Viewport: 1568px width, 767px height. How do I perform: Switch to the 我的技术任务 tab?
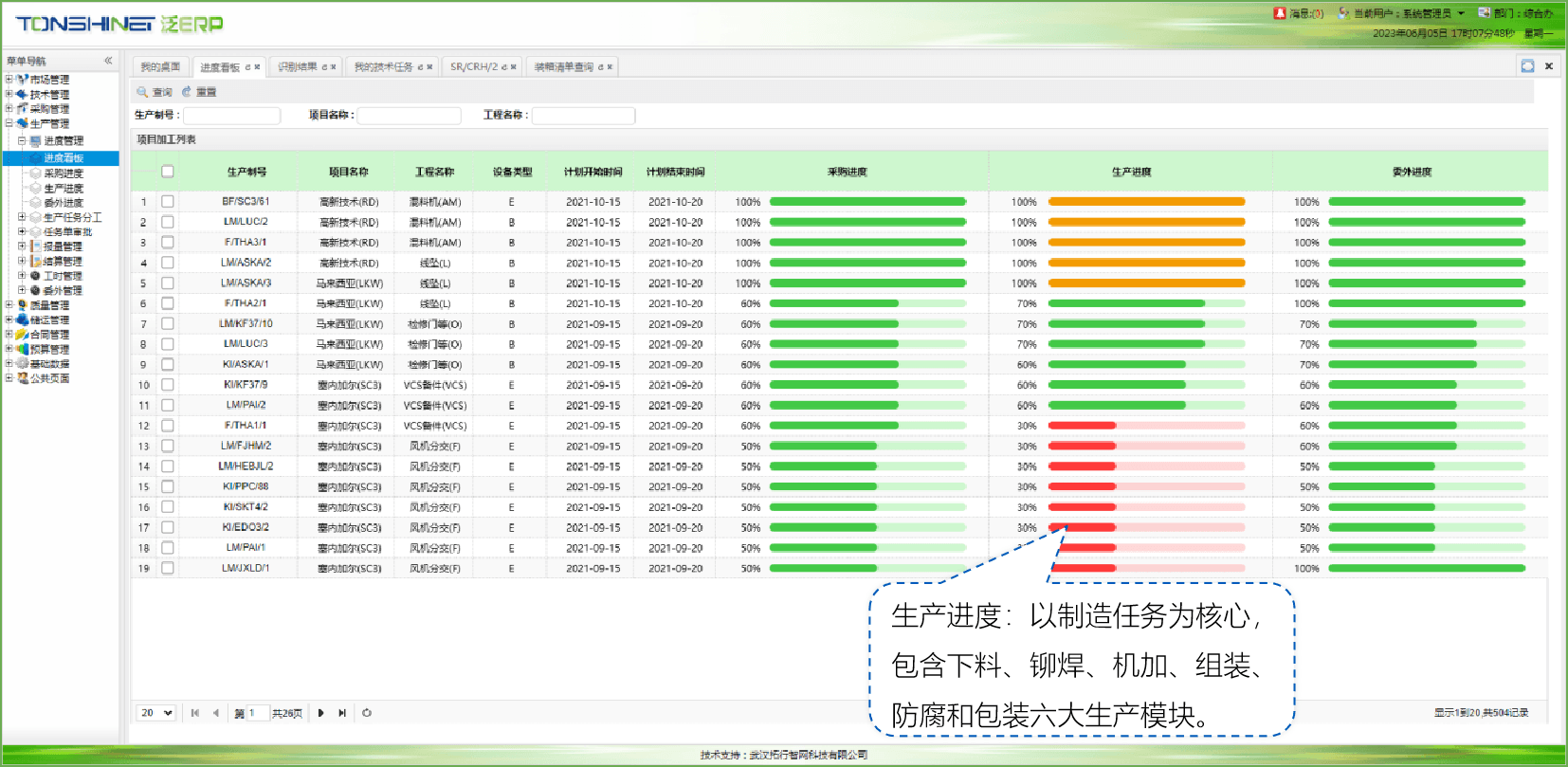pyautogui.click(x=383, y=67)
